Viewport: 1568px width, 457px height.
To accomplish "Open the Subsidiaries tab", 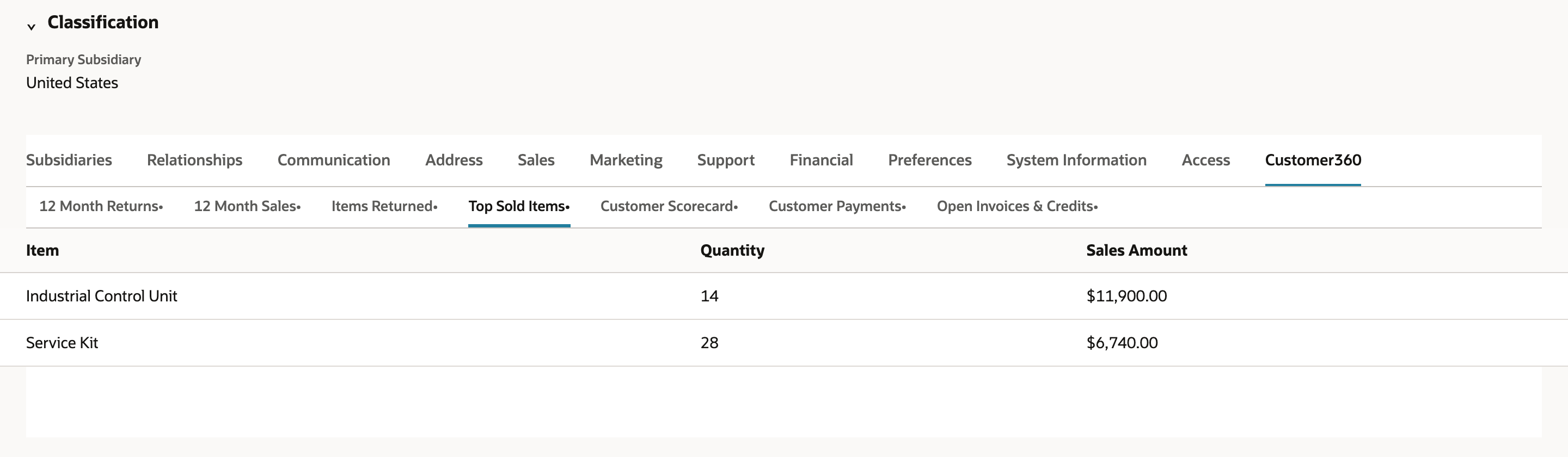I will (x=69, y=160).
